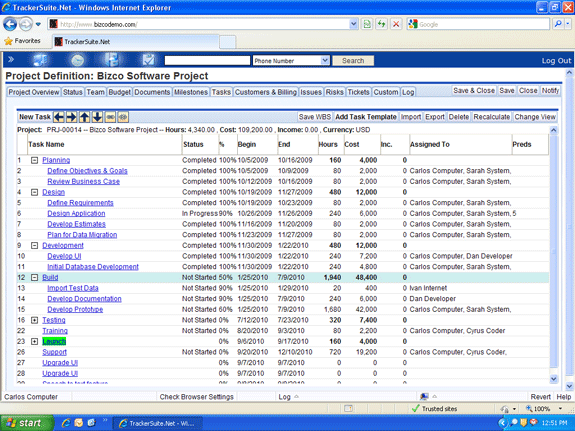
Task: Open the Design Application task link
Action: pyautogui.click(x=76, y=213)
